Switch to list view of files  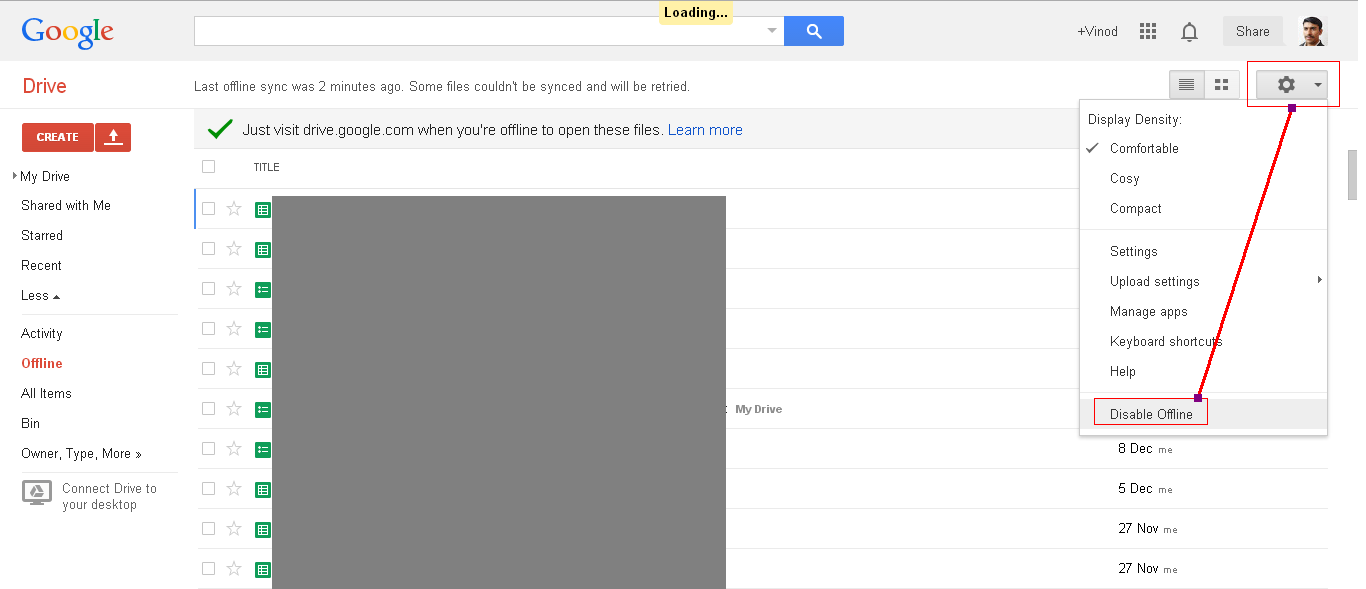click(1186, 85)
